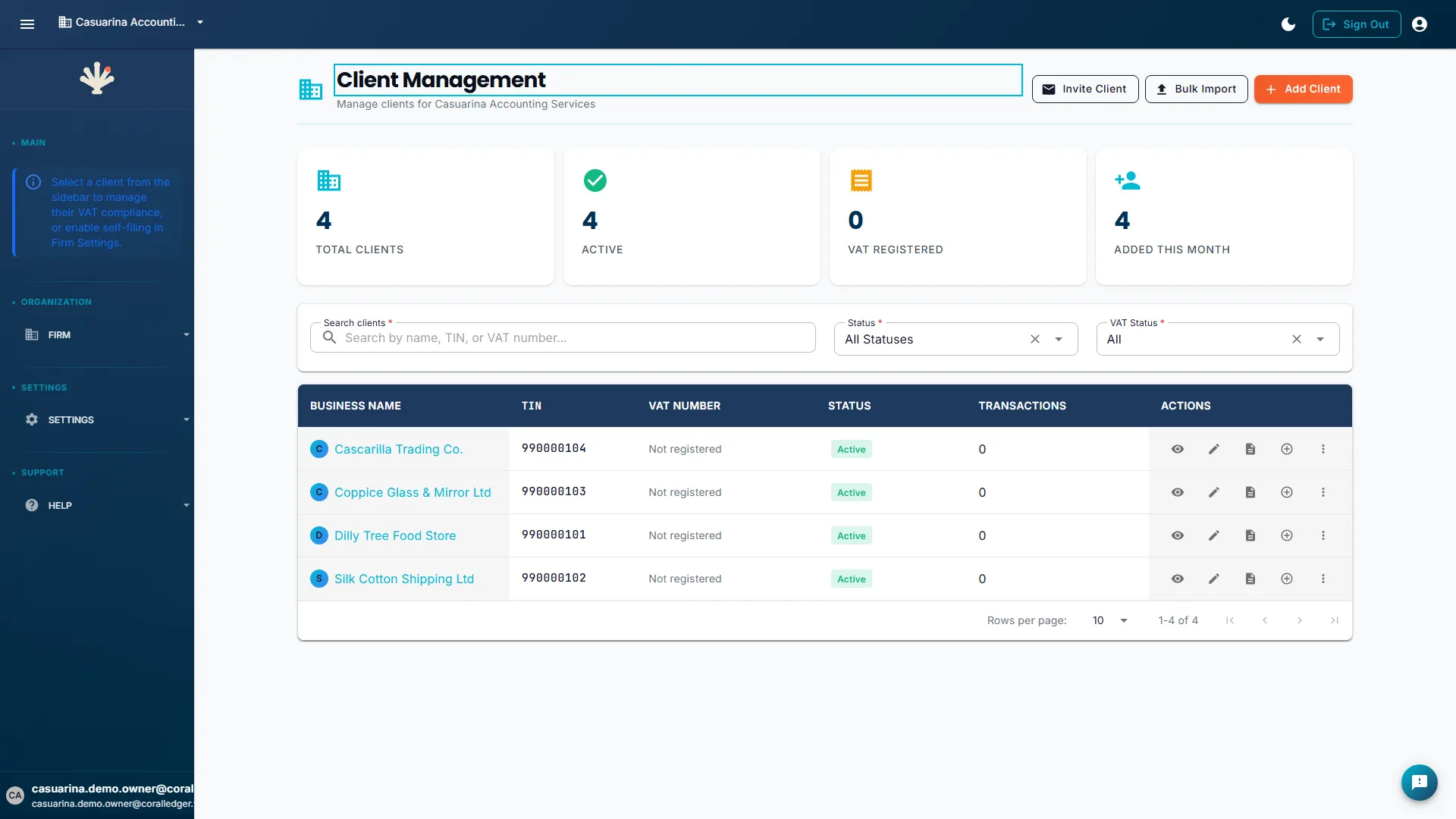1456x819 pixels.
Task: Sort by BUSINESS NAME column header
Action: click(x=355, y=406)
